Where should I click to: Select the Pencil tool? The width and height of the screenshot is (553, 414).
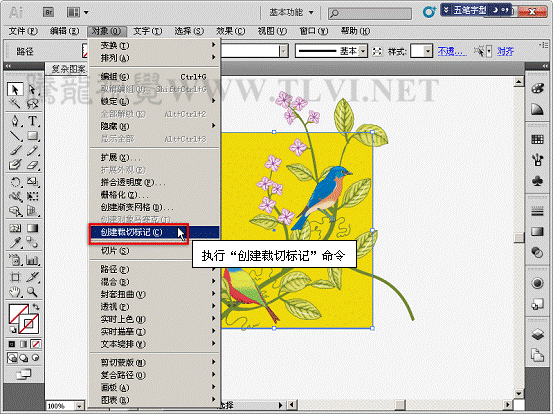tap(32, 151)
